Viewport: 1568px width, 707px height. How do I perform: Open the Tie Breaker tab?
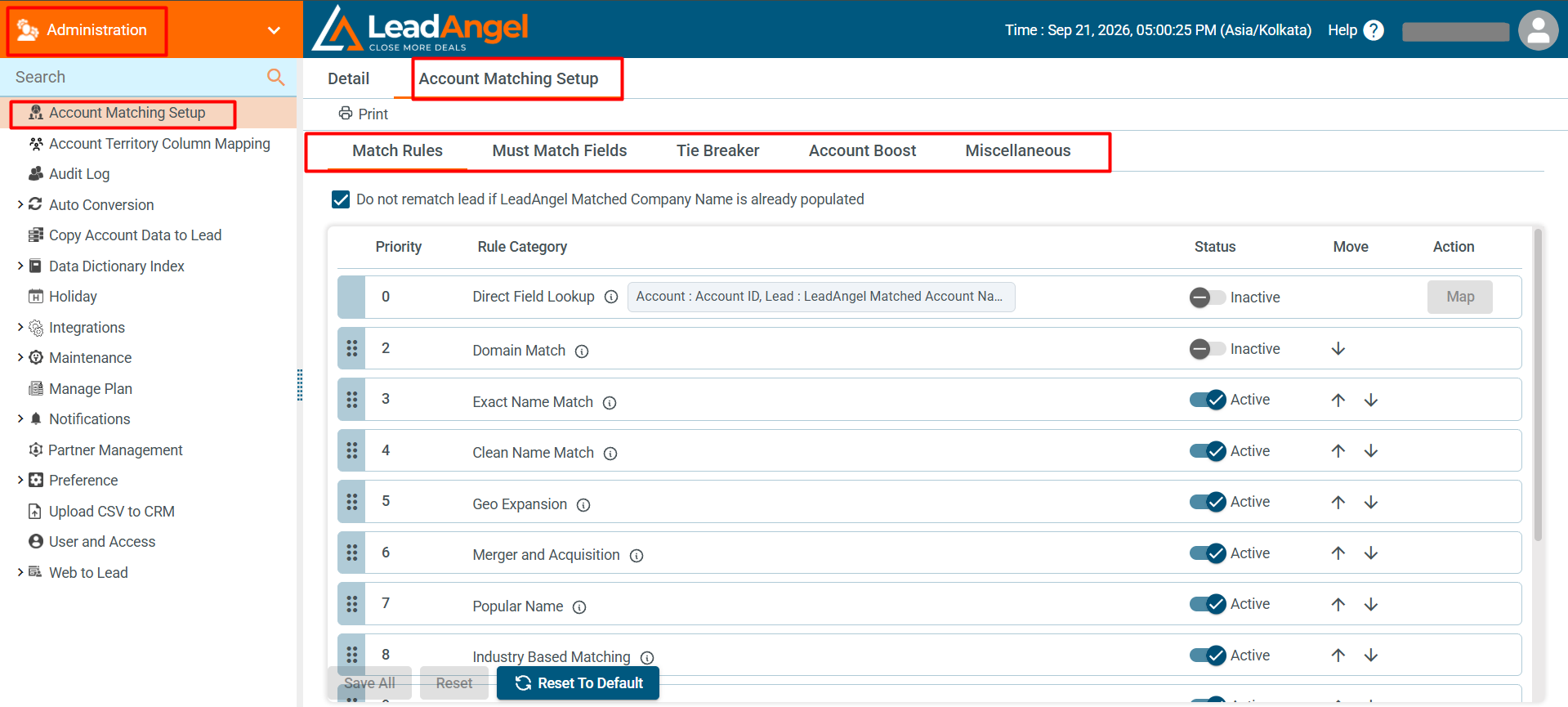point(717,150)
